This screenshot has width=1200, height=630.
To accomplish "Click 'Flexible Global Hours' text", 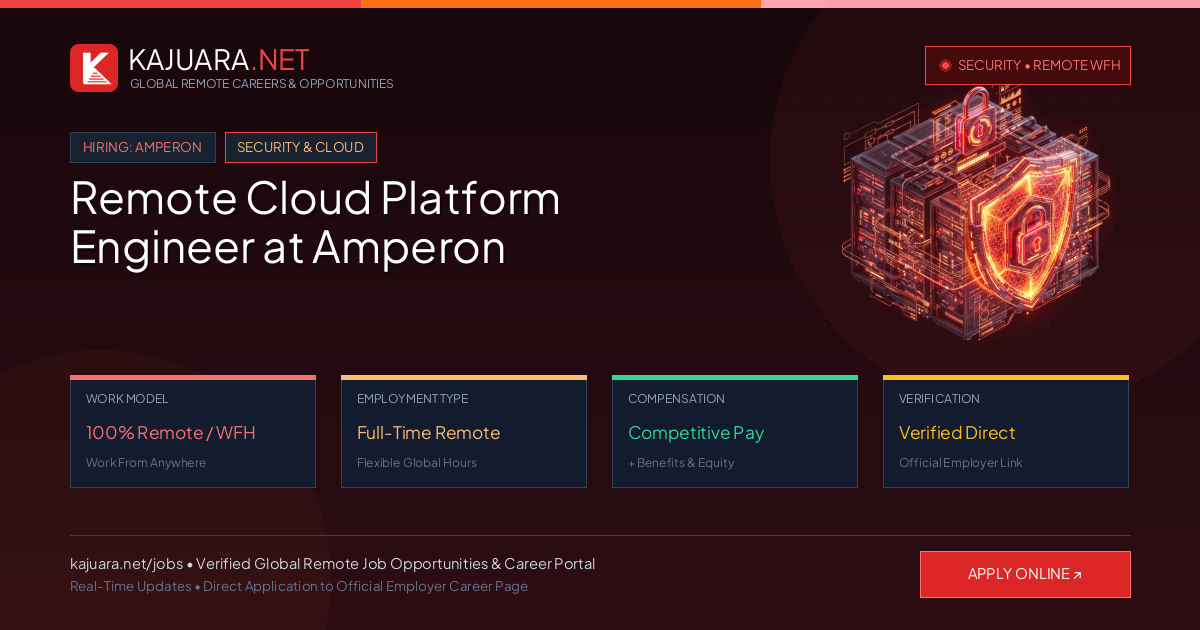I will [417, 463].
